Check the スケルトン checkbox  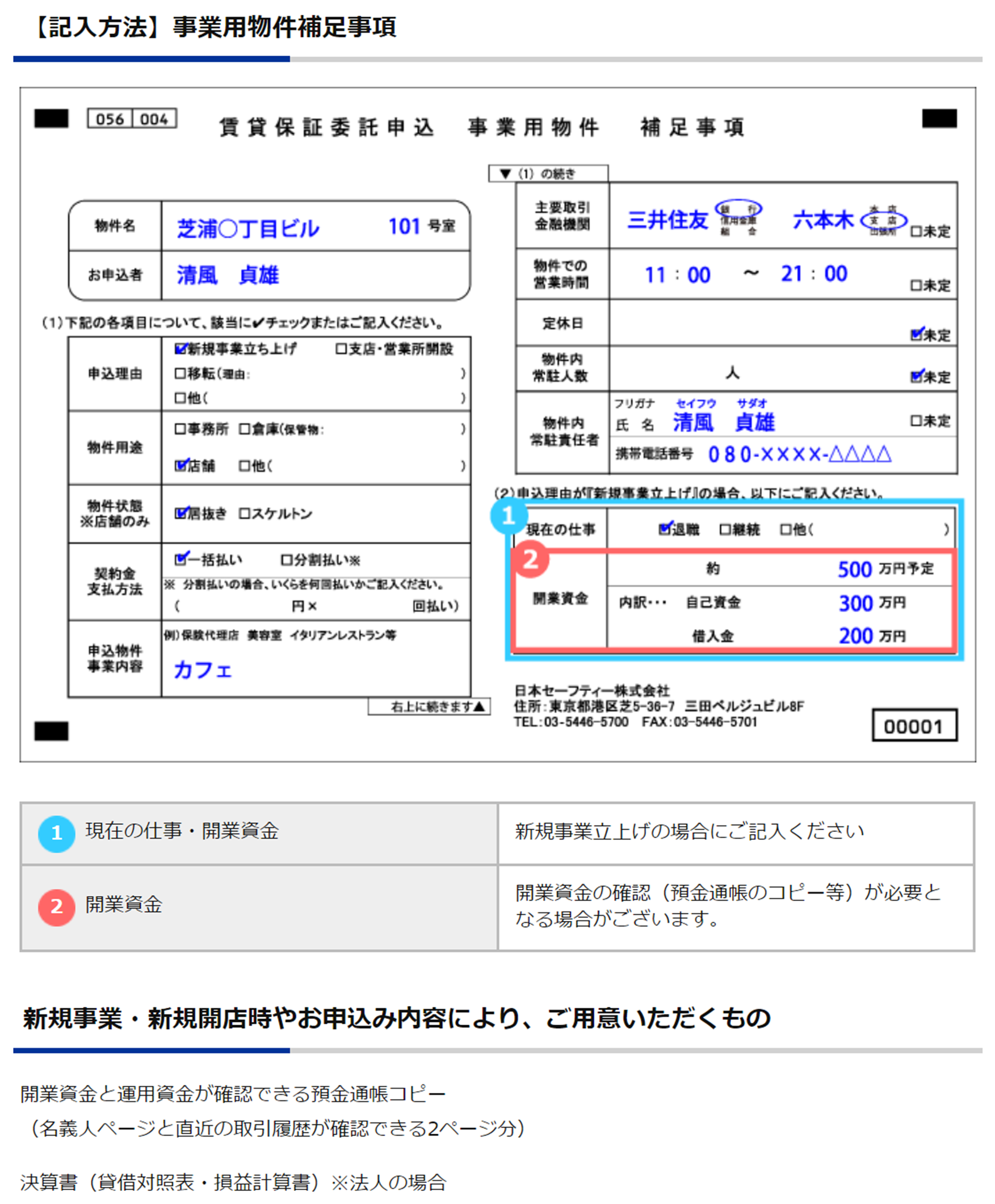point(245,513)
